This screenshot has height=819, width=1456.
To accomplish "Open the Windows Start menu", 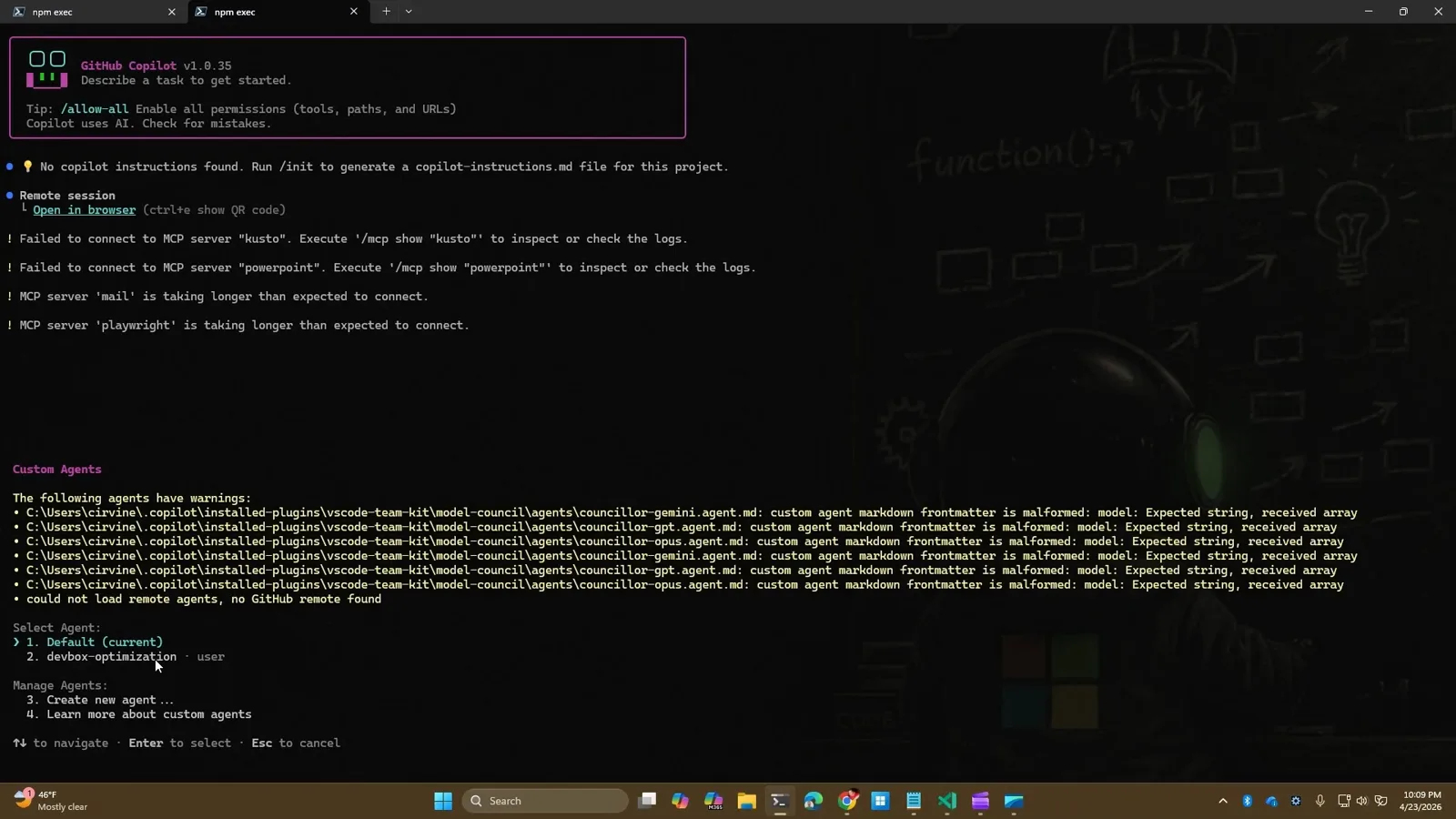I will pos(443,801).
